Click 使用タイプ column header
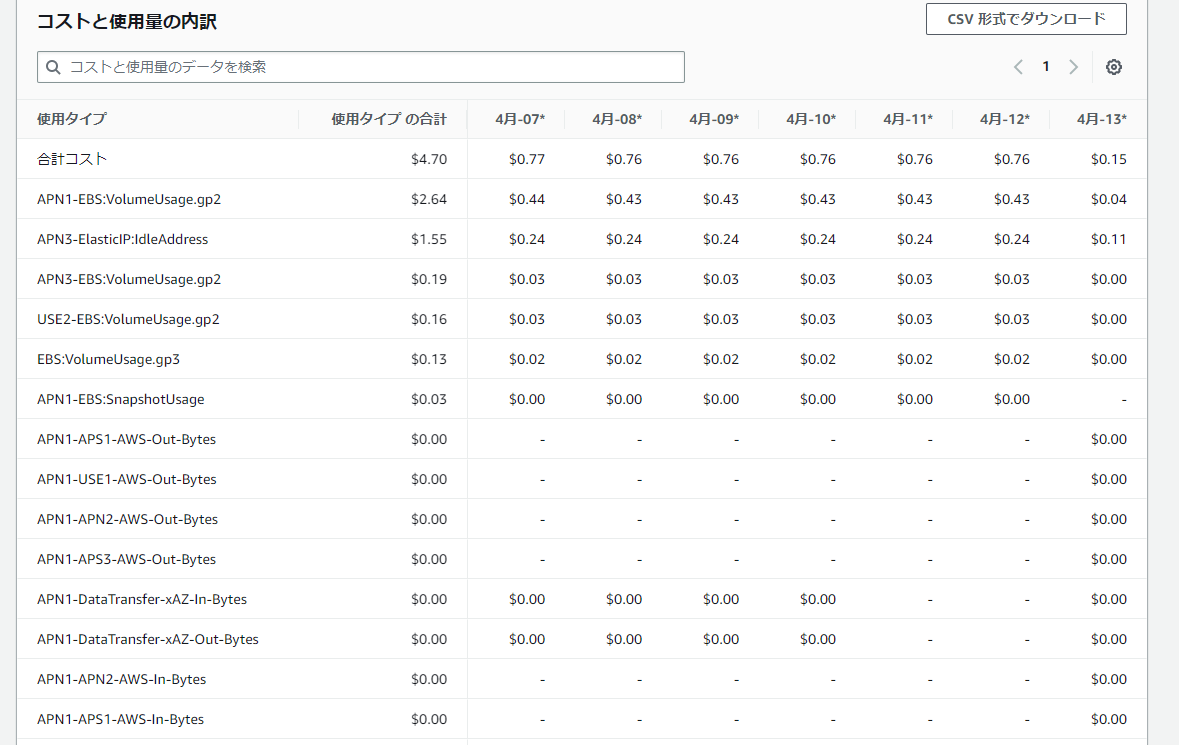Image resolution: width=1179 pixels, height=745 pixels. coord(72,119)
